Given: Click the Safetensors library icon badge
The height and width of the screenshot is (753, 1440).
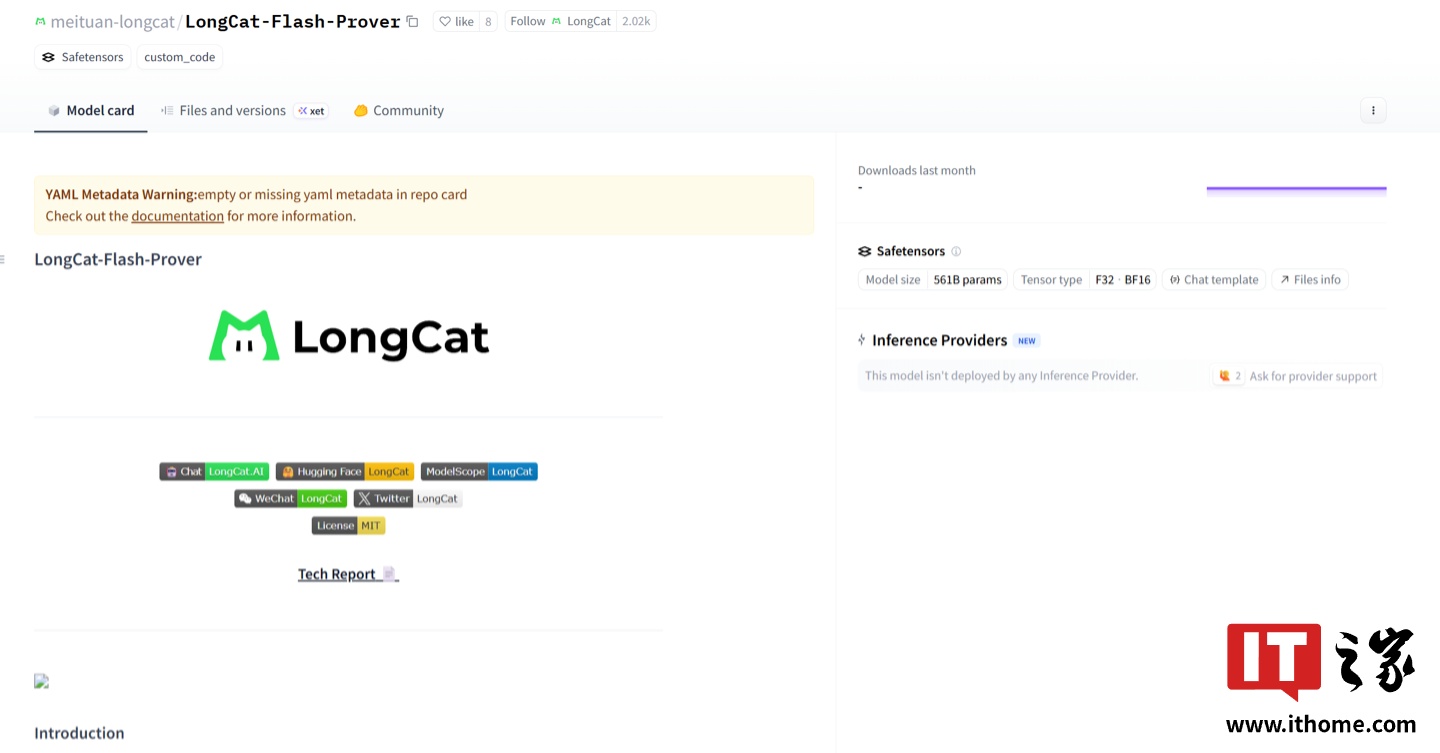Looking at the screenshot, I should pyautogui.click(x=49, y=57).
